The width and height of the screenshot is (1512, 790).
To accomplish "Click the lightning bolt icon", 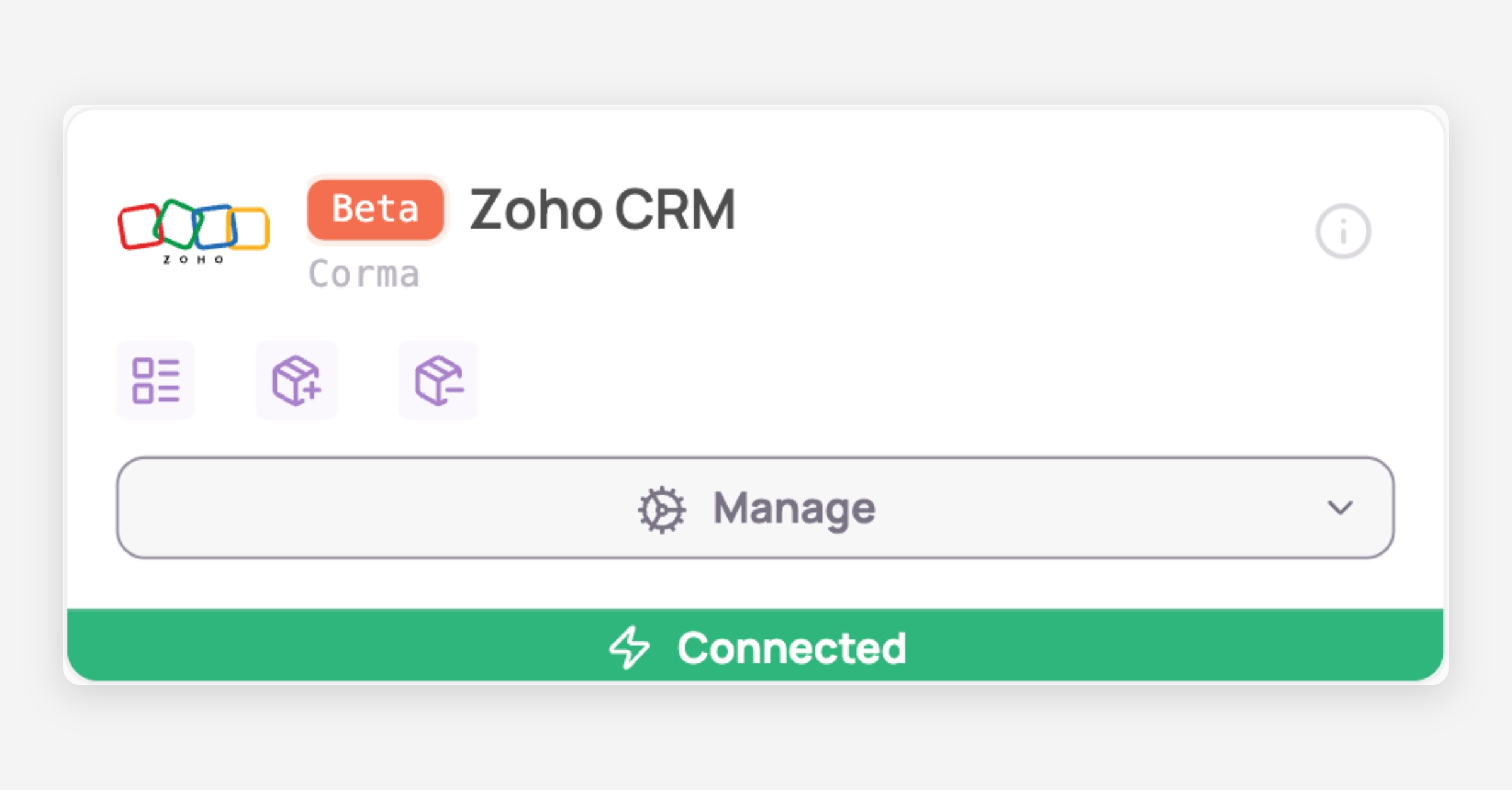I will click(629, 647).
